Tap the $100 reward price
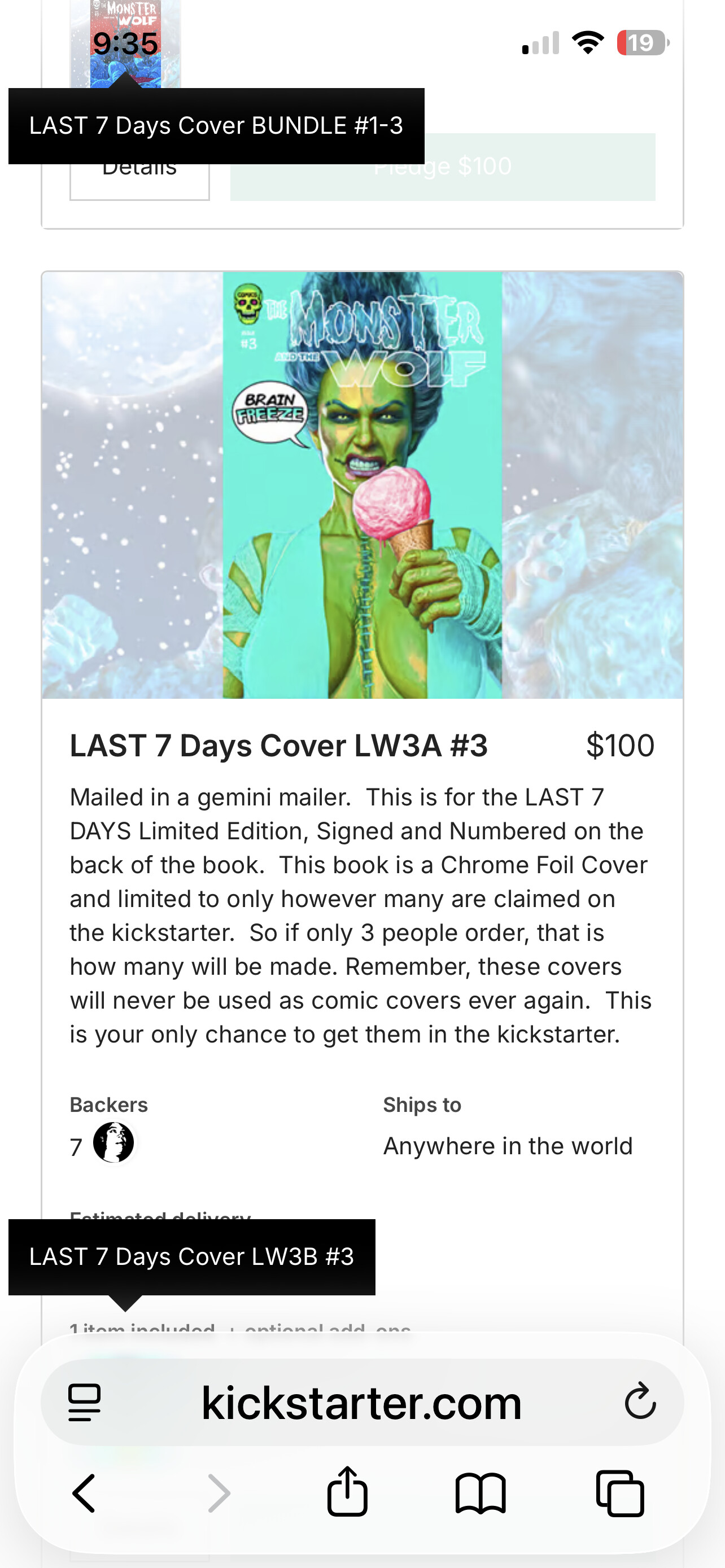The height and width of the screenshot is (1568, 725). pyautogui.click(x=621, y=746)
